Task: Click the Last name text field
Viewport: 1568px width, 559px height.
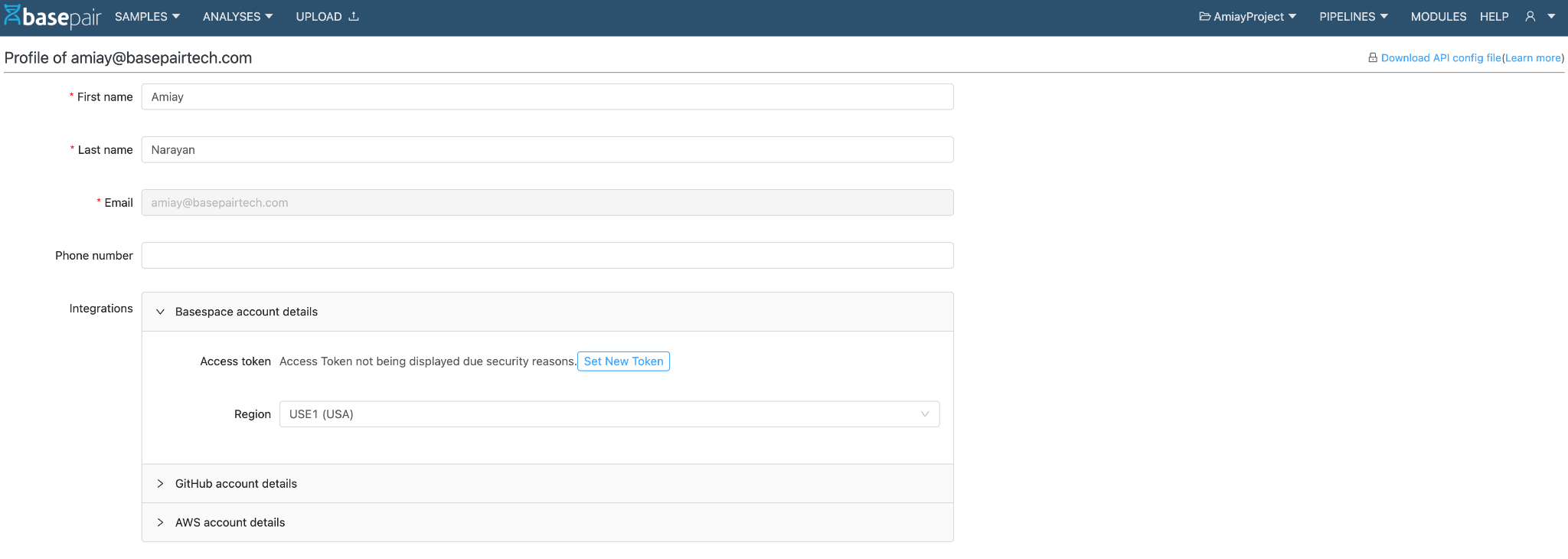Action: [x=547, y=150]
